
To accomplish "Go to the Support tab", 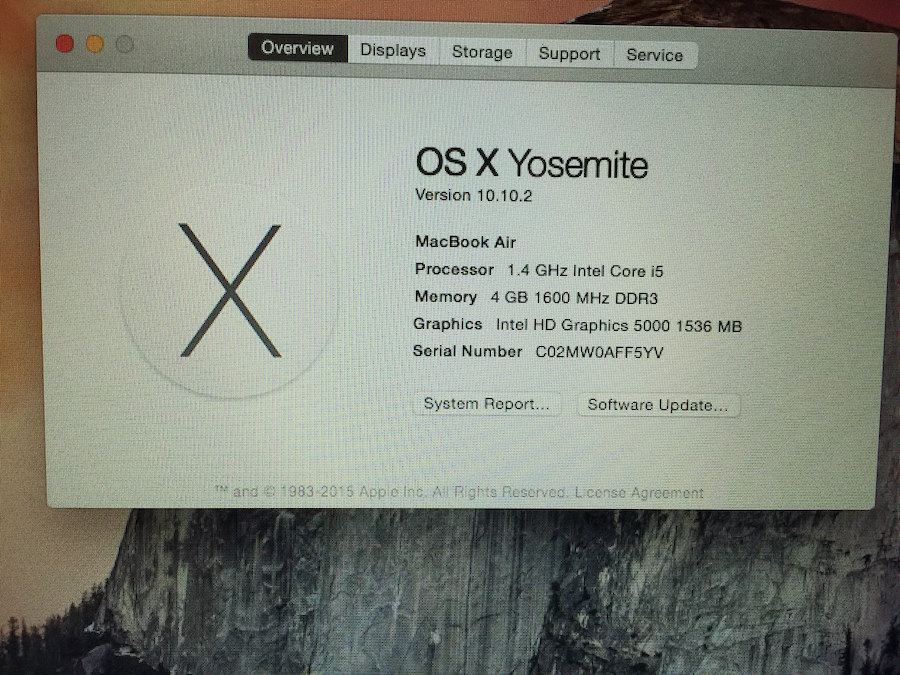I will [569, 53].
